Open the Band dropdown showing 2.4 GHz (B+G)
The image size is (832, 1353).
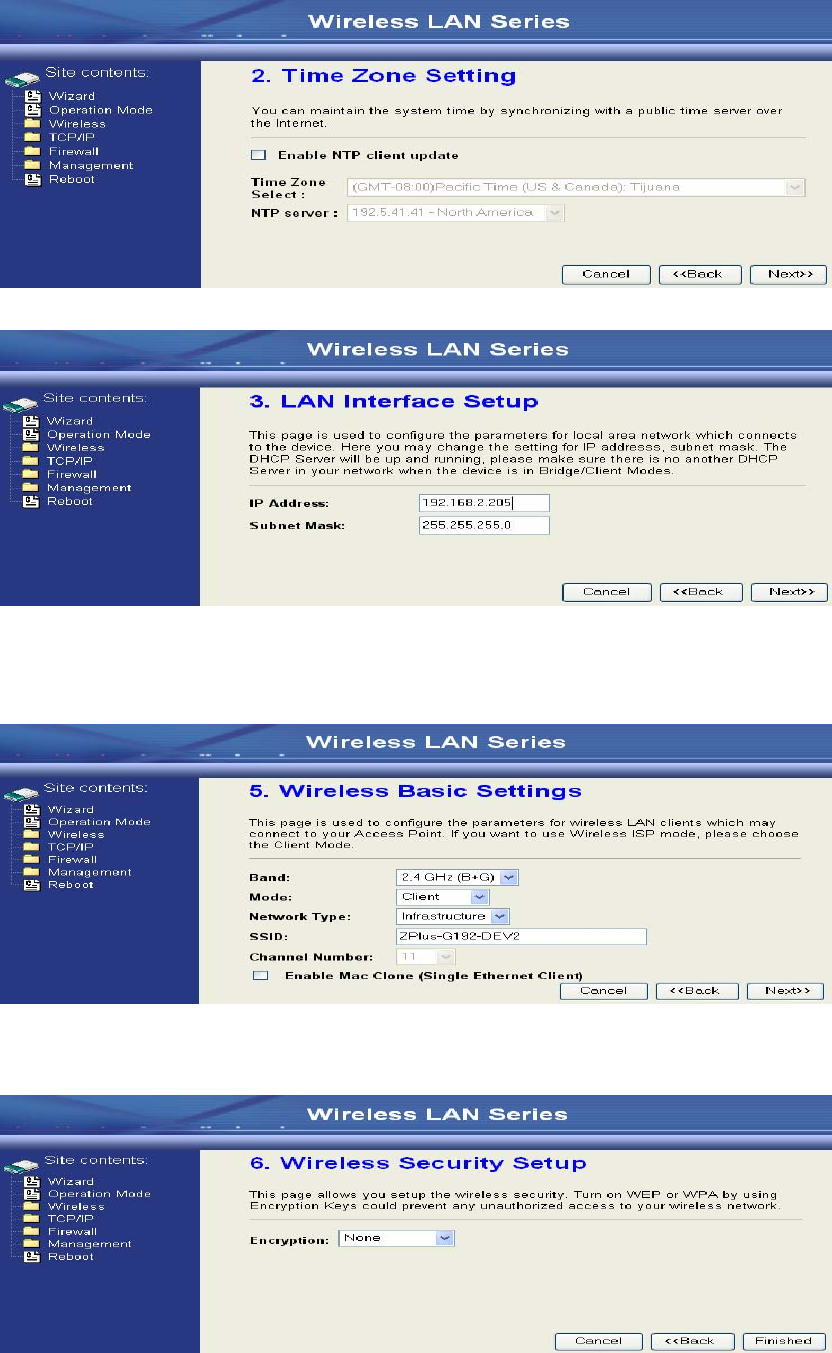(457, 877)
